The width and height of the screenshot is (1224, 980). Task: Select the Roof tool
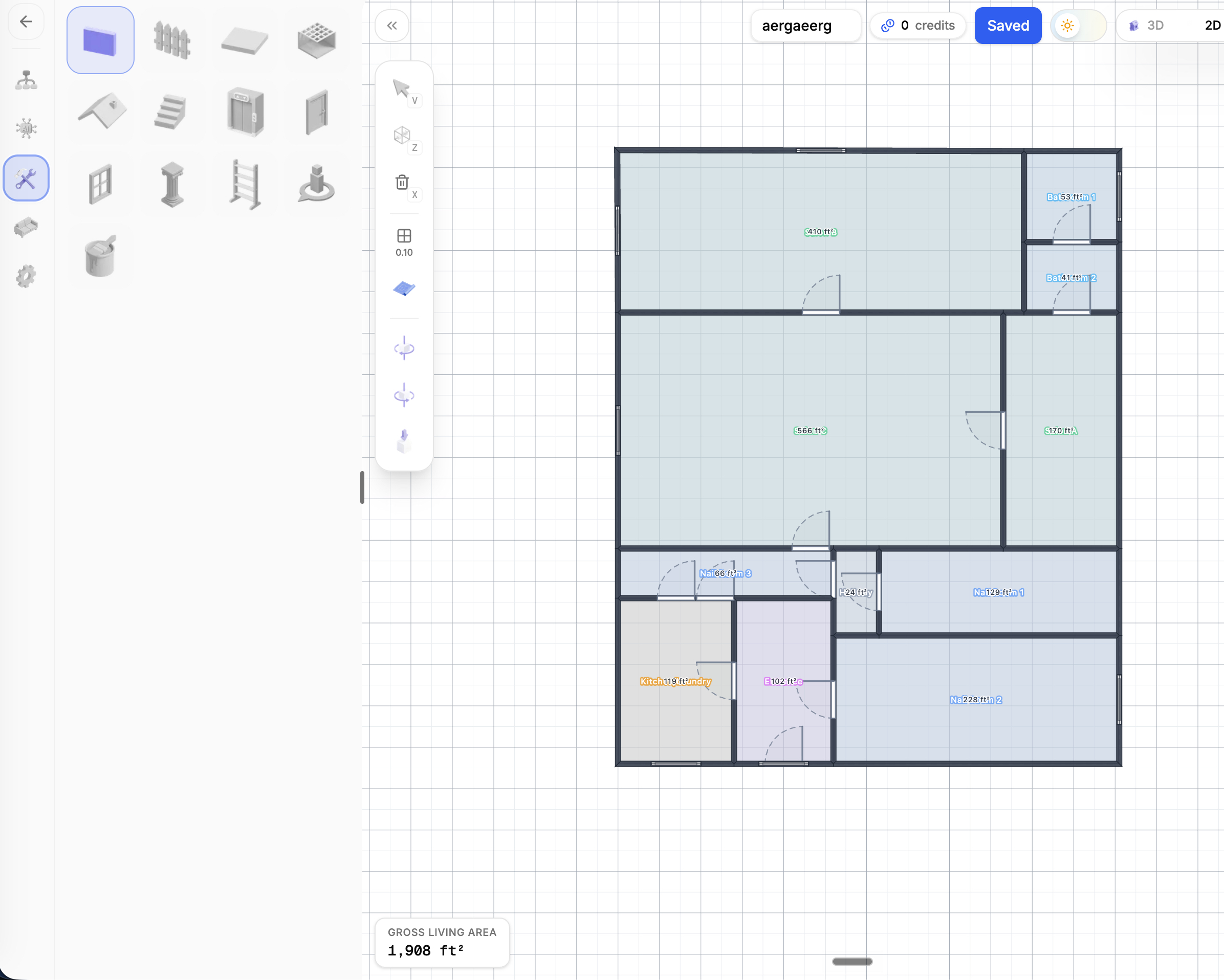pos(100,112)
